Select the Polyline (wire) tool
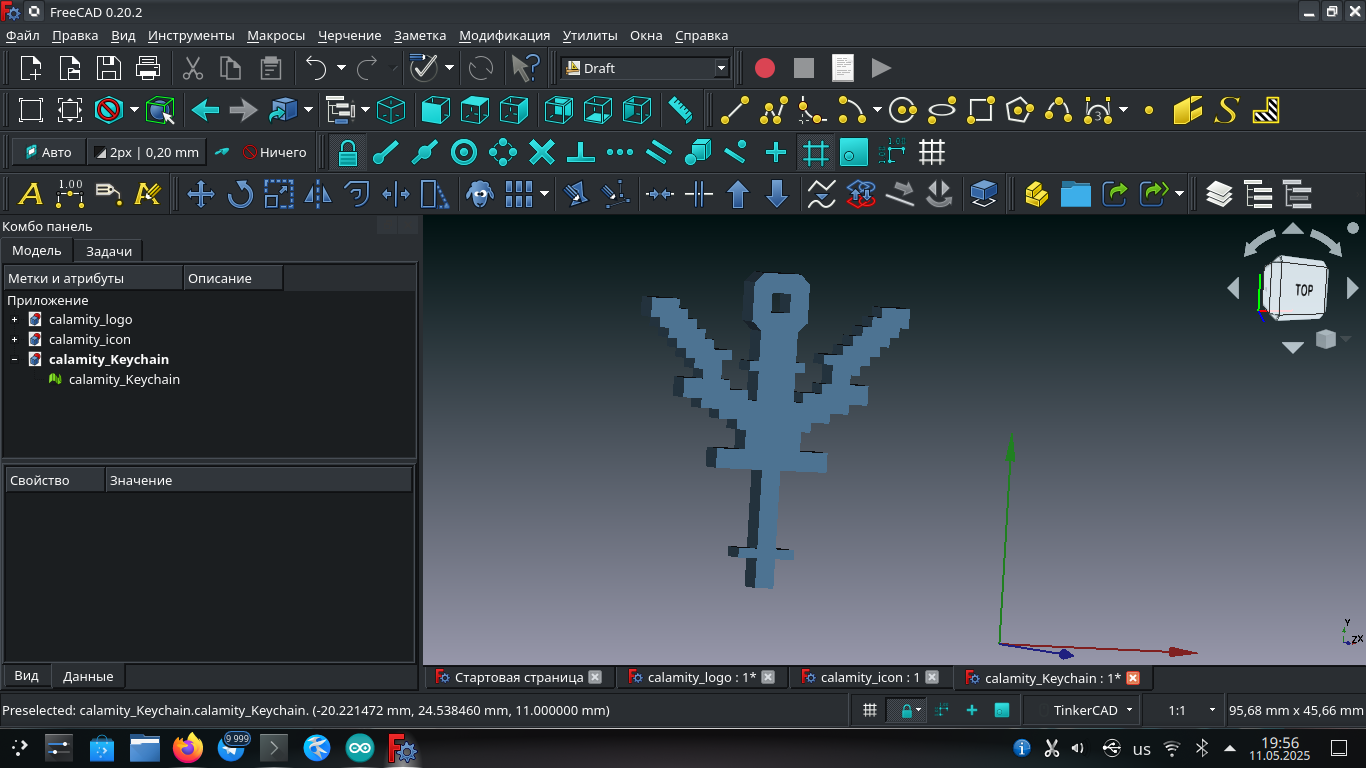The image size is (1366, 768). 773,110
